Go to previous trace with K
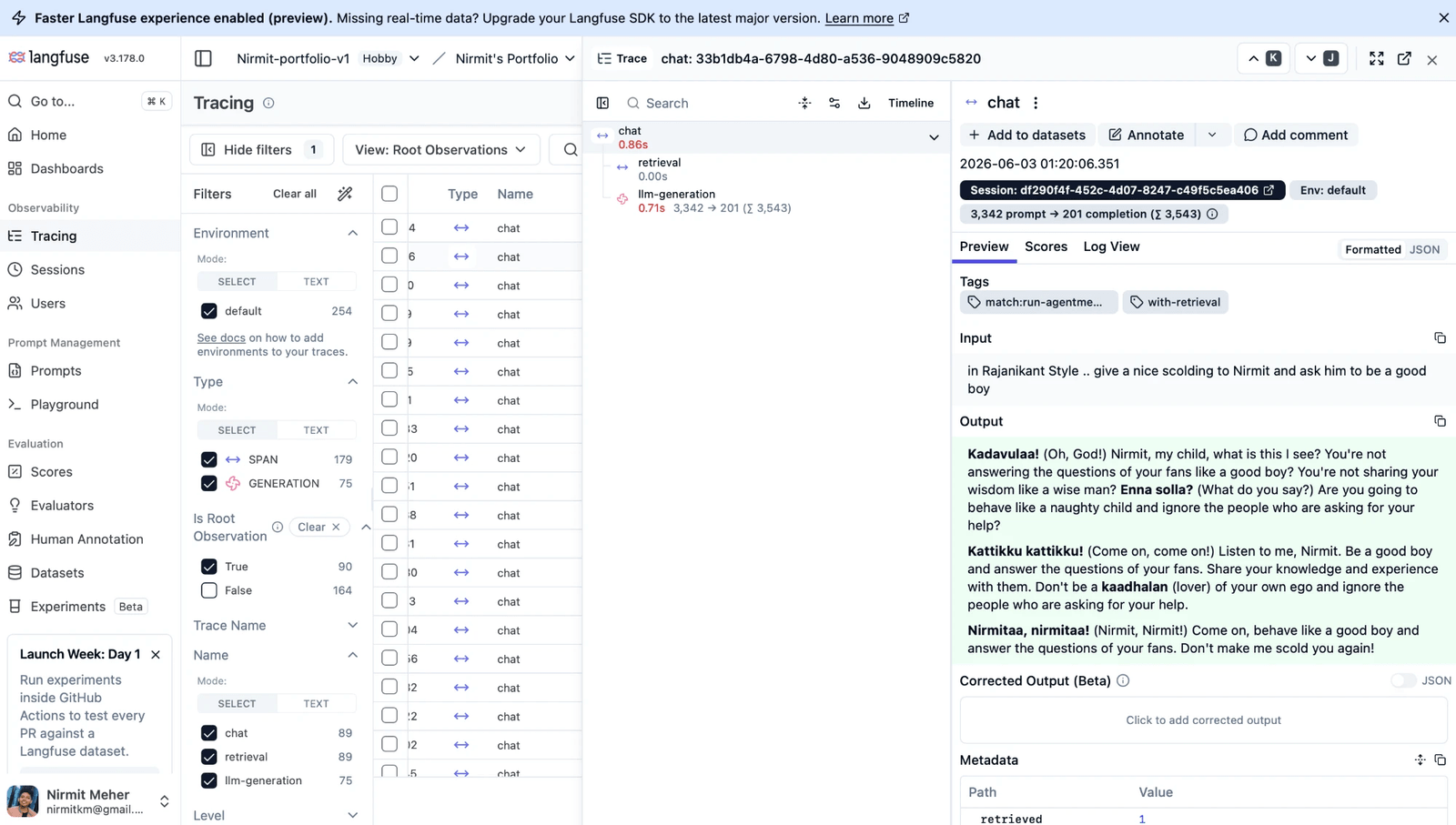1456x825 pixels. pos(1264,58)
